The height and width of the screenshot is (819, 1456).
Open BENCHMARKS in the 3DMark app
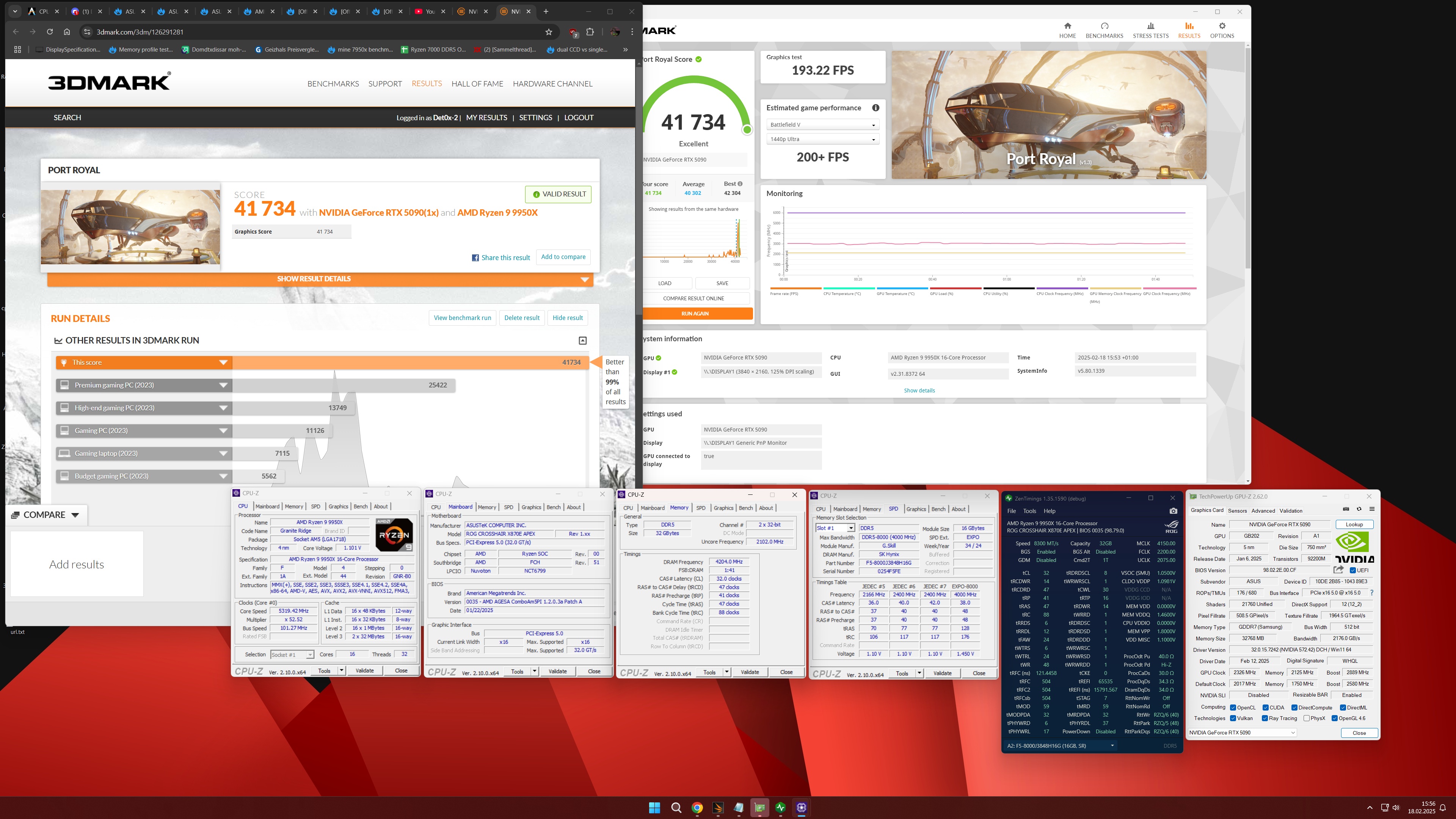(1104, 30)
